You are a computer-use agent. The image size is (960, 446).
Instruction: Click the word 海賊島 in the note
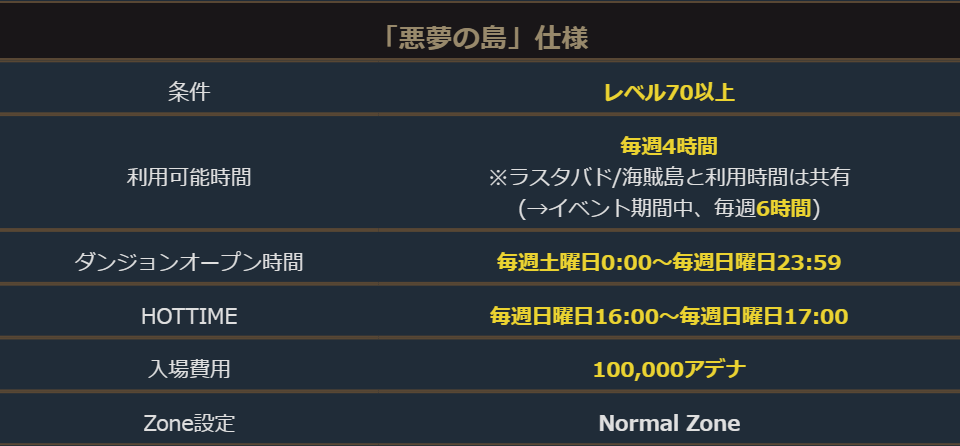pyautogui.click(x=651, y=177)
